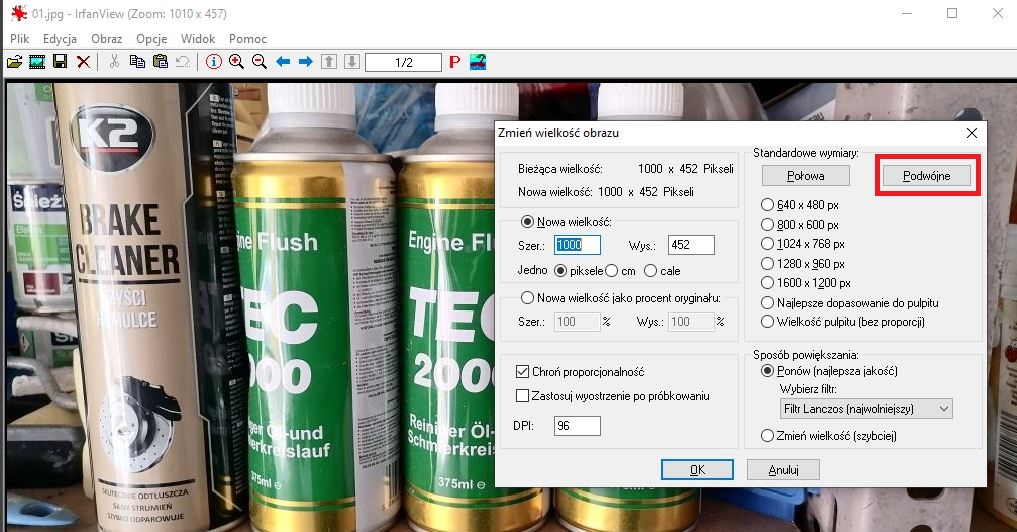This screenshot has width=1017, height=532.
Task: Open the Opcje menu
Action: click(x=152, y=39)
